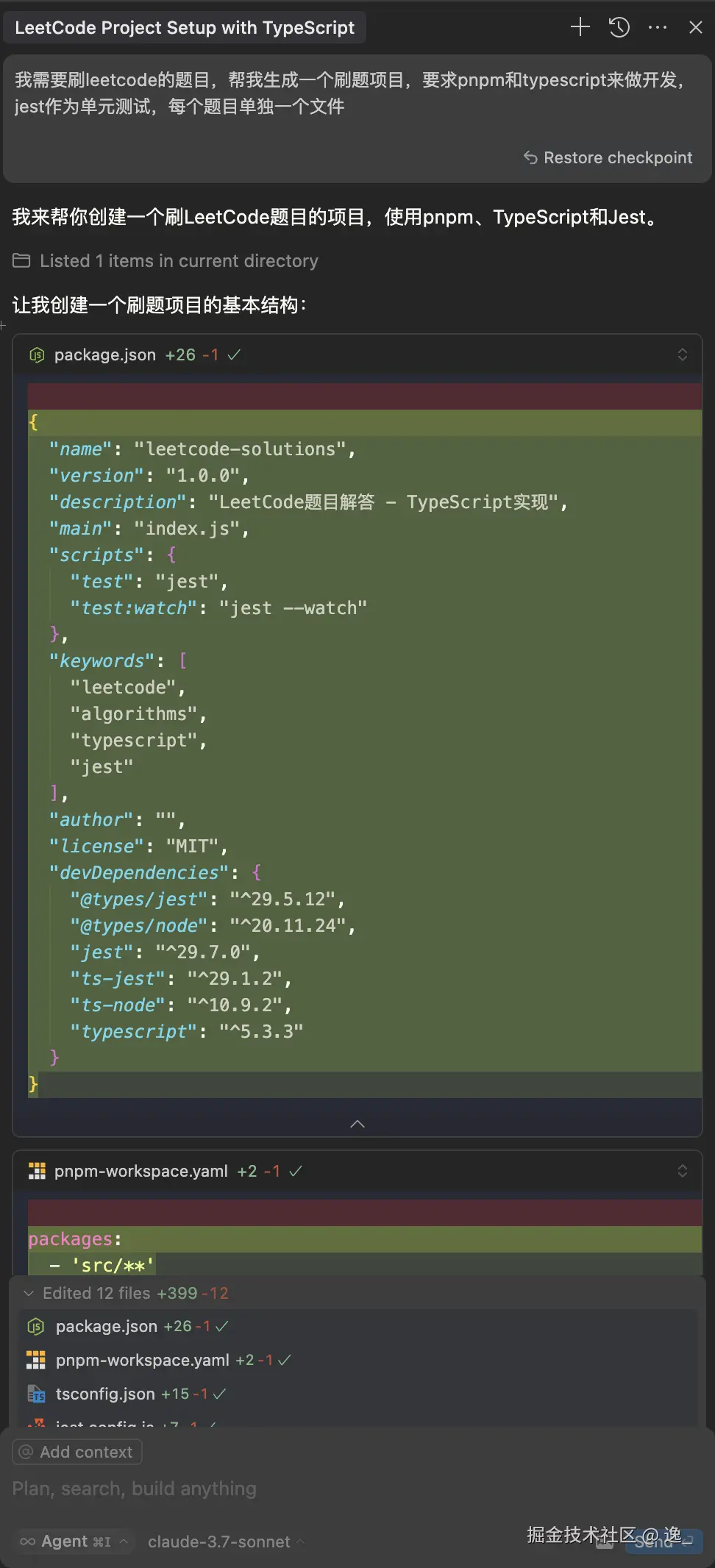Open package.json in edited files list

(107, 1326)
